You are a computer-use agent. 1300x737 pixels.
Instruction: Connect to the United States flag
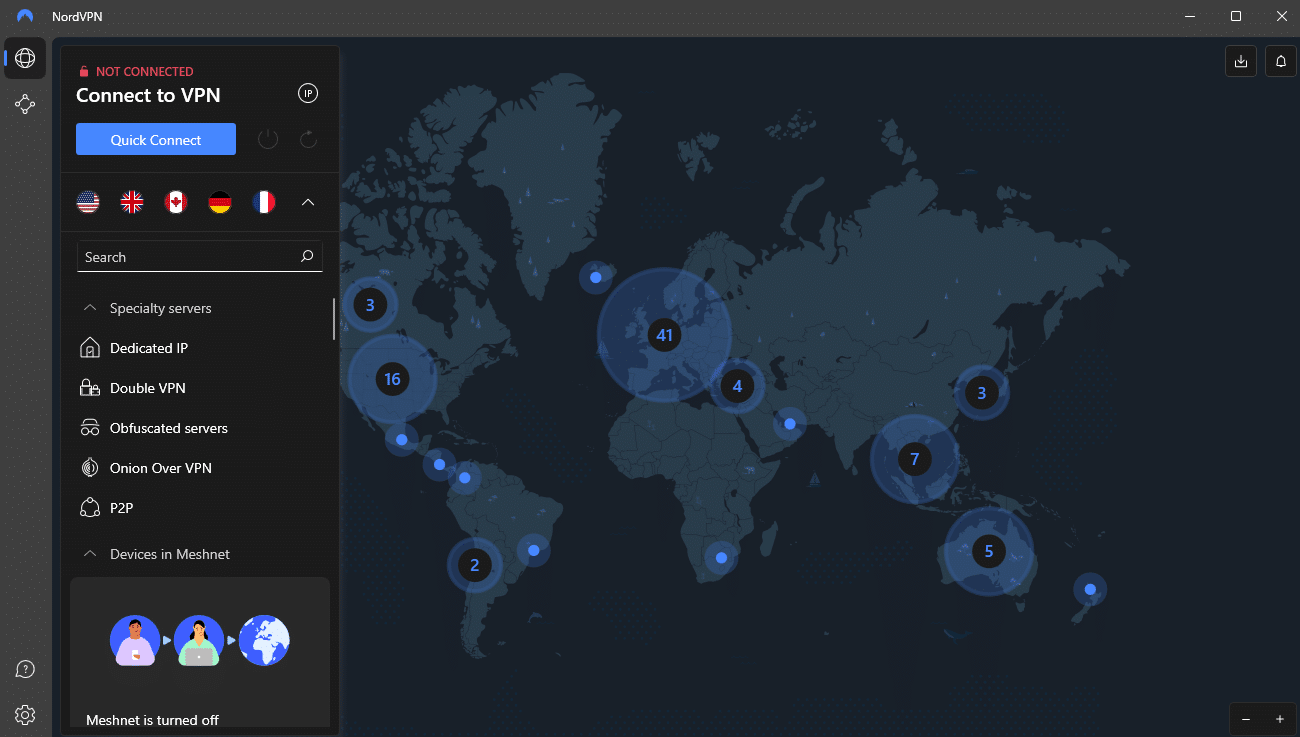pyautogui.click(x=88, y=202)
